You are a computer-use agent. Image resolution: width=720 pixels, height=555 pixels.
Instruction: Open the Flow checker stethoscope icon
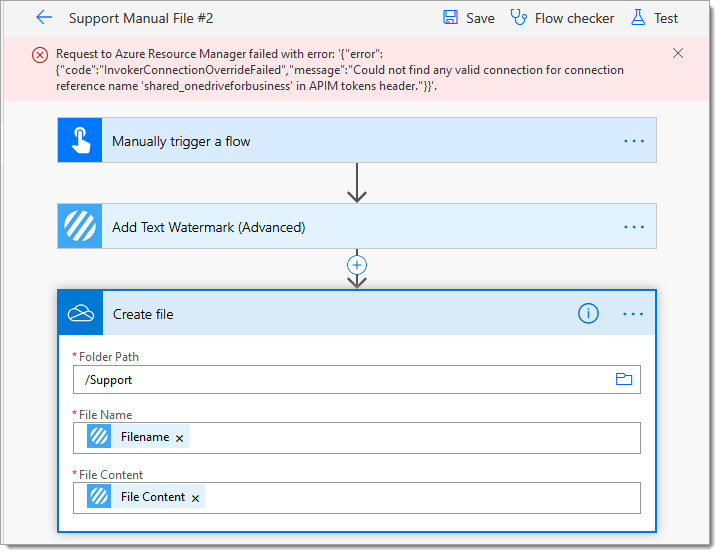click(518, 17)
